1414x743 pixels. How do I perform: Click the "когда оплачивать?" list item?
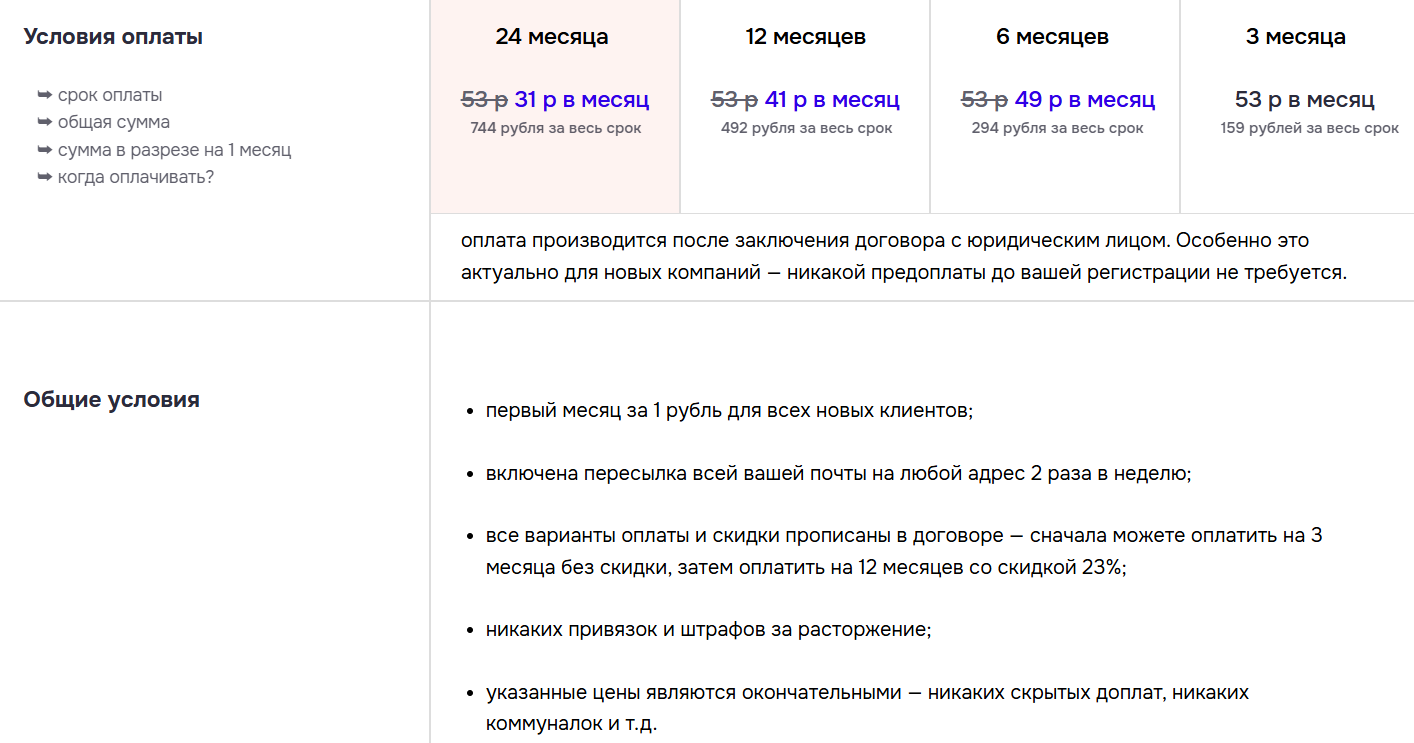click(x=136, y=177)
